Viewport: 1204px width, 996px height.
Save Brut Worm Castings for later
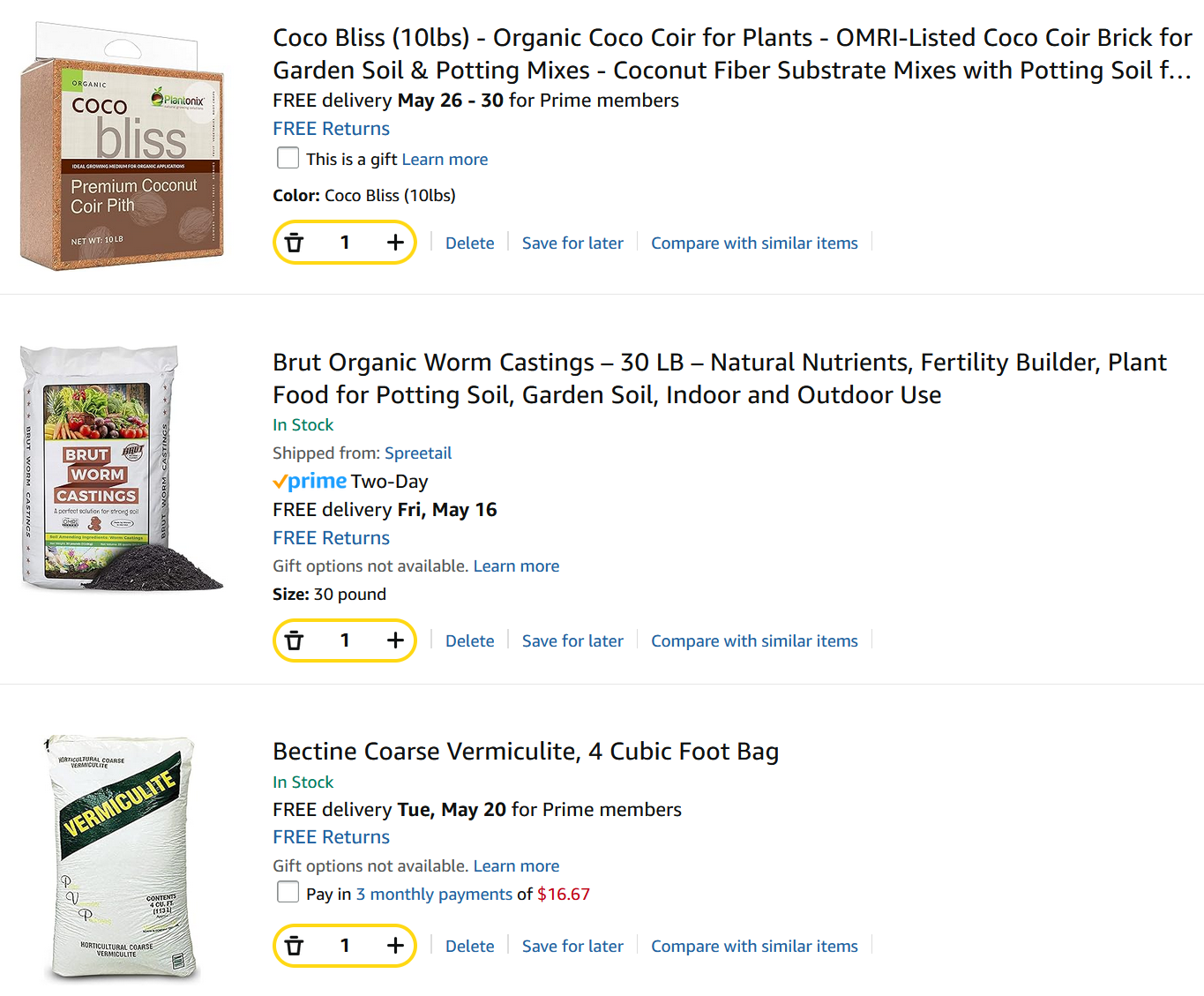pos(572,640)
